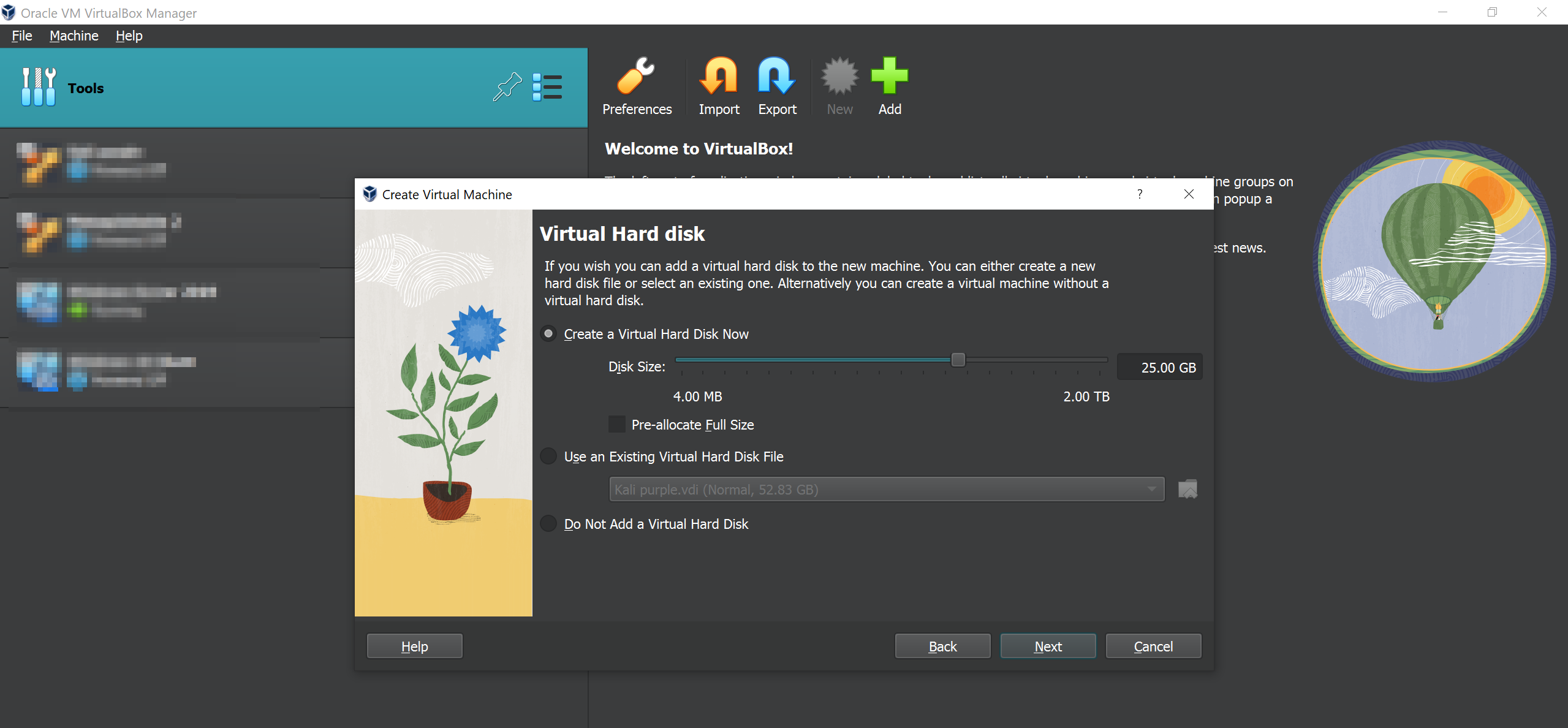1568x728 pixels.
Task: Click the Disk Size slider handle
Action: [958, 360]
